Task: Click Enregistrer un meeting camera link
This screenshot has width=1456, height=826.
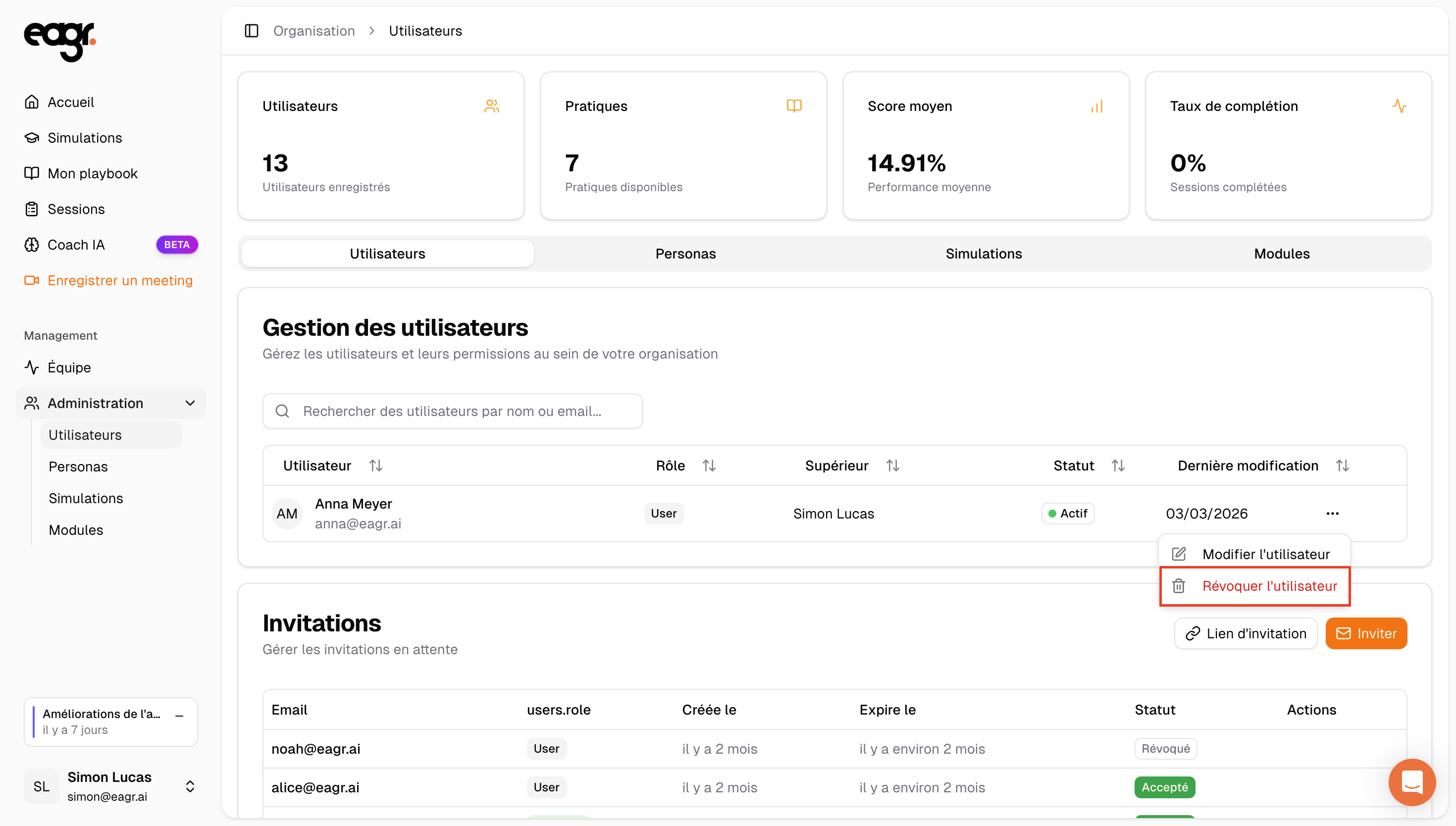Action: click(x=120, y=280)
